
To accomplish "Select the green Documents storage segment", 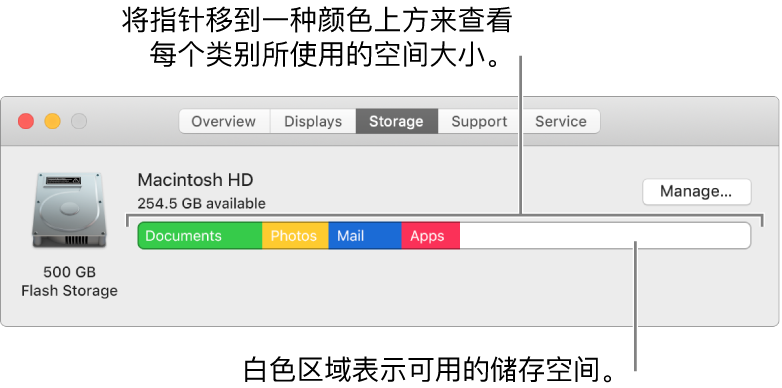I will pyautogui.click(x=199, y=235).
